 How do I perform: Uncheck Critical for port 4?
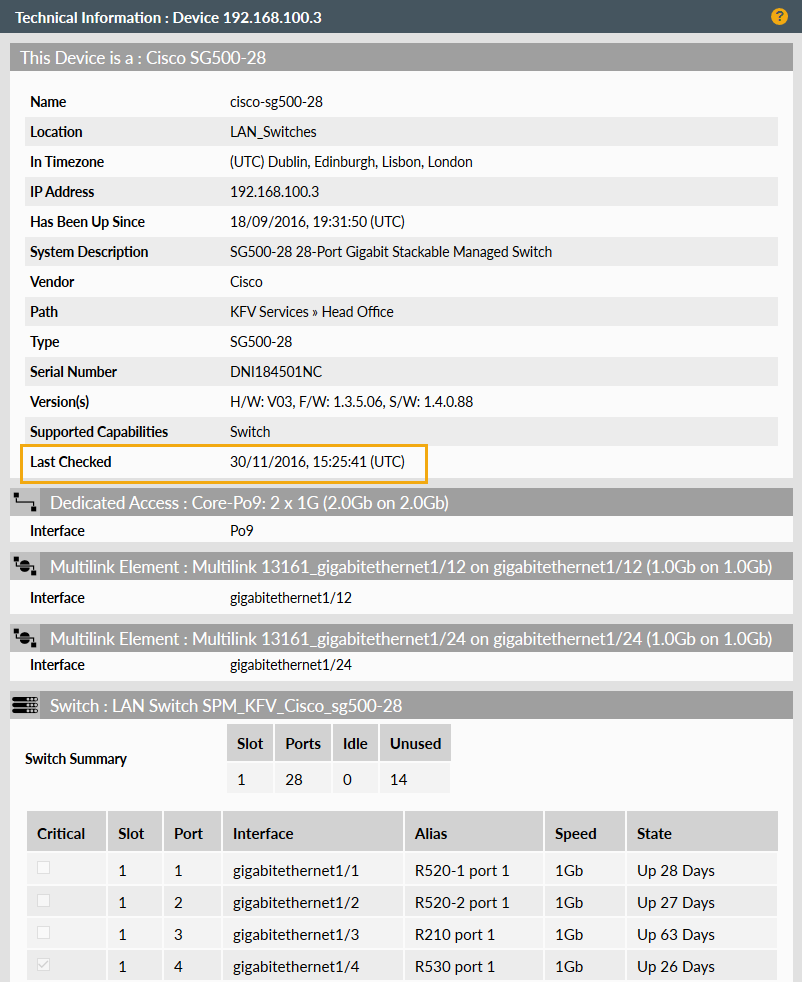pos(44,966)
